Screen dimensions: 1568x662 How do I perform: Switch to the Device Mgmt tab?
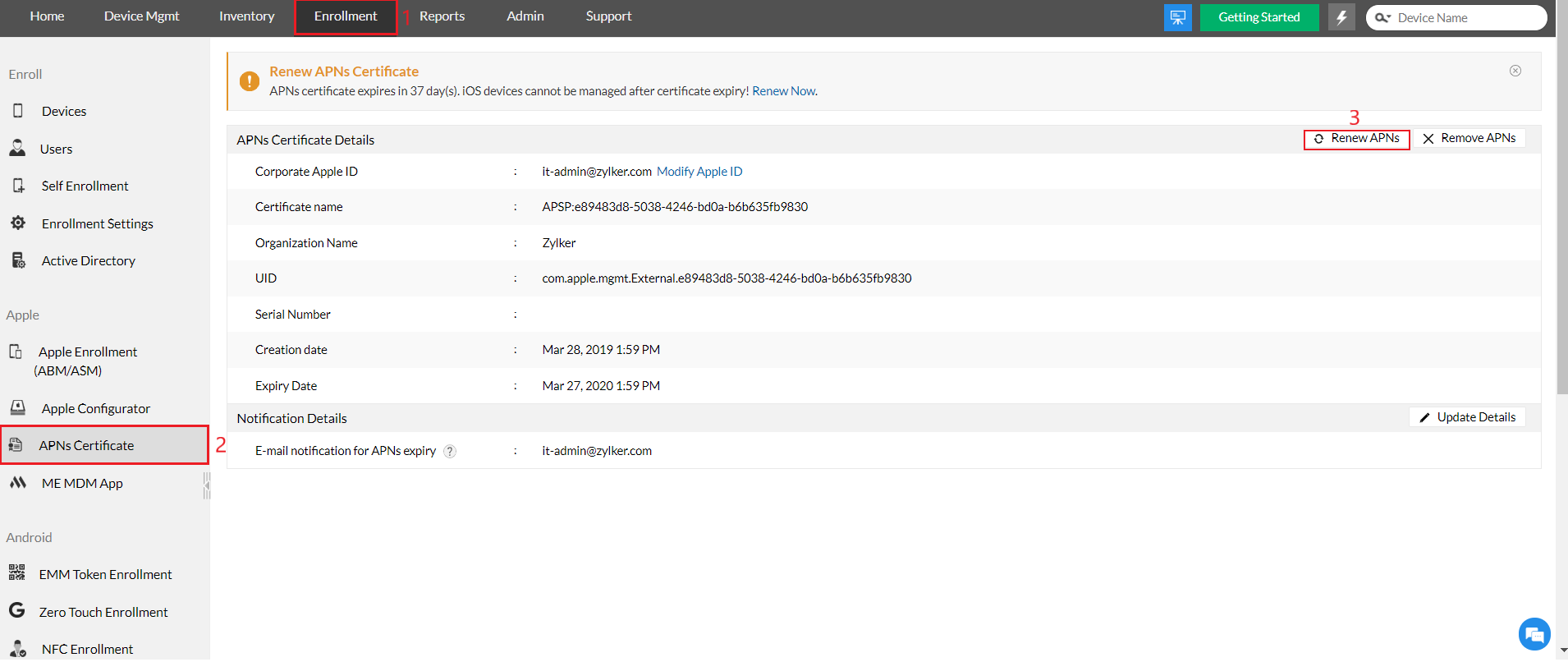tap(142, 16)
